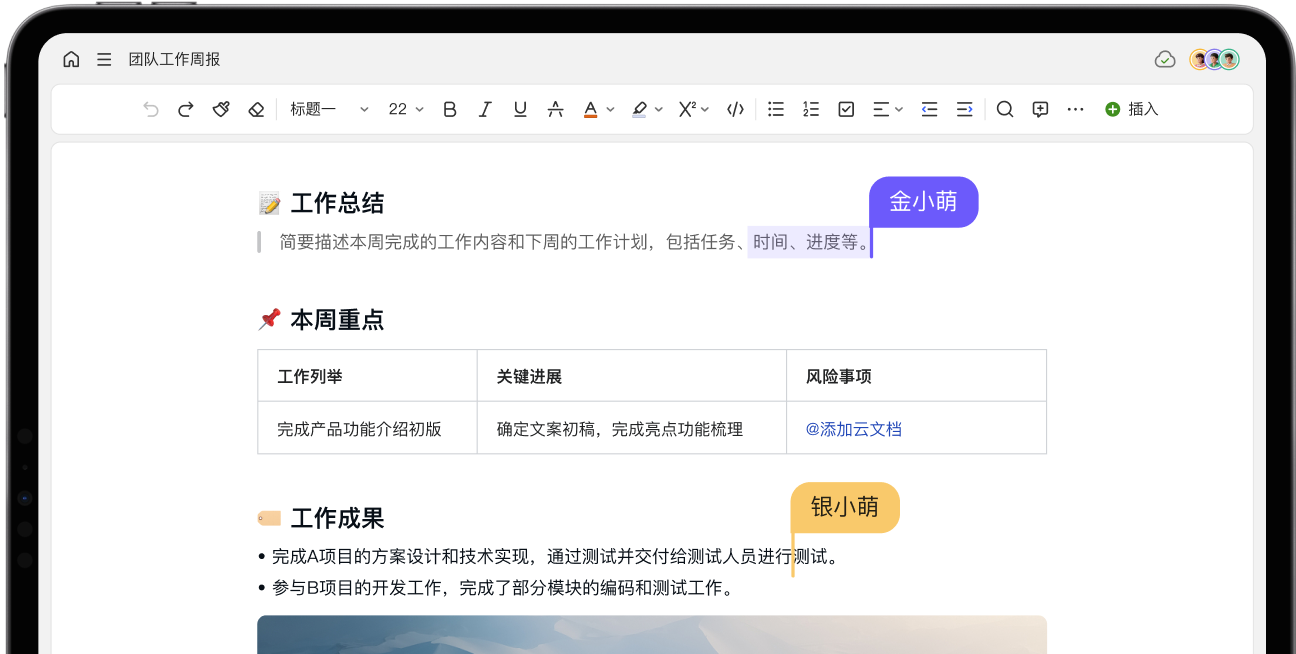Toggle bold formatting
1296x654 pixels.
450,110
